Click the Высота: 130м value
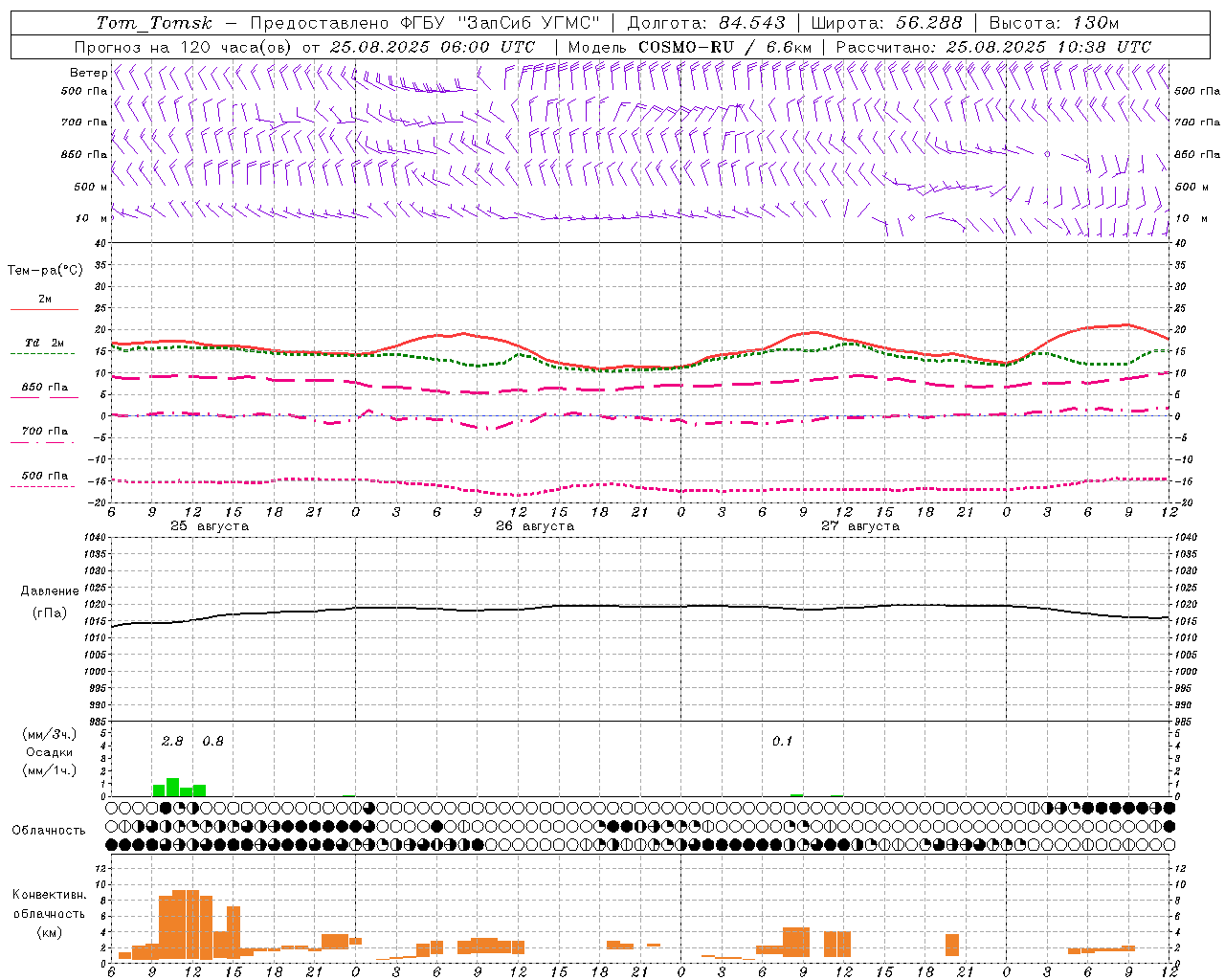 pos(1054,23)
